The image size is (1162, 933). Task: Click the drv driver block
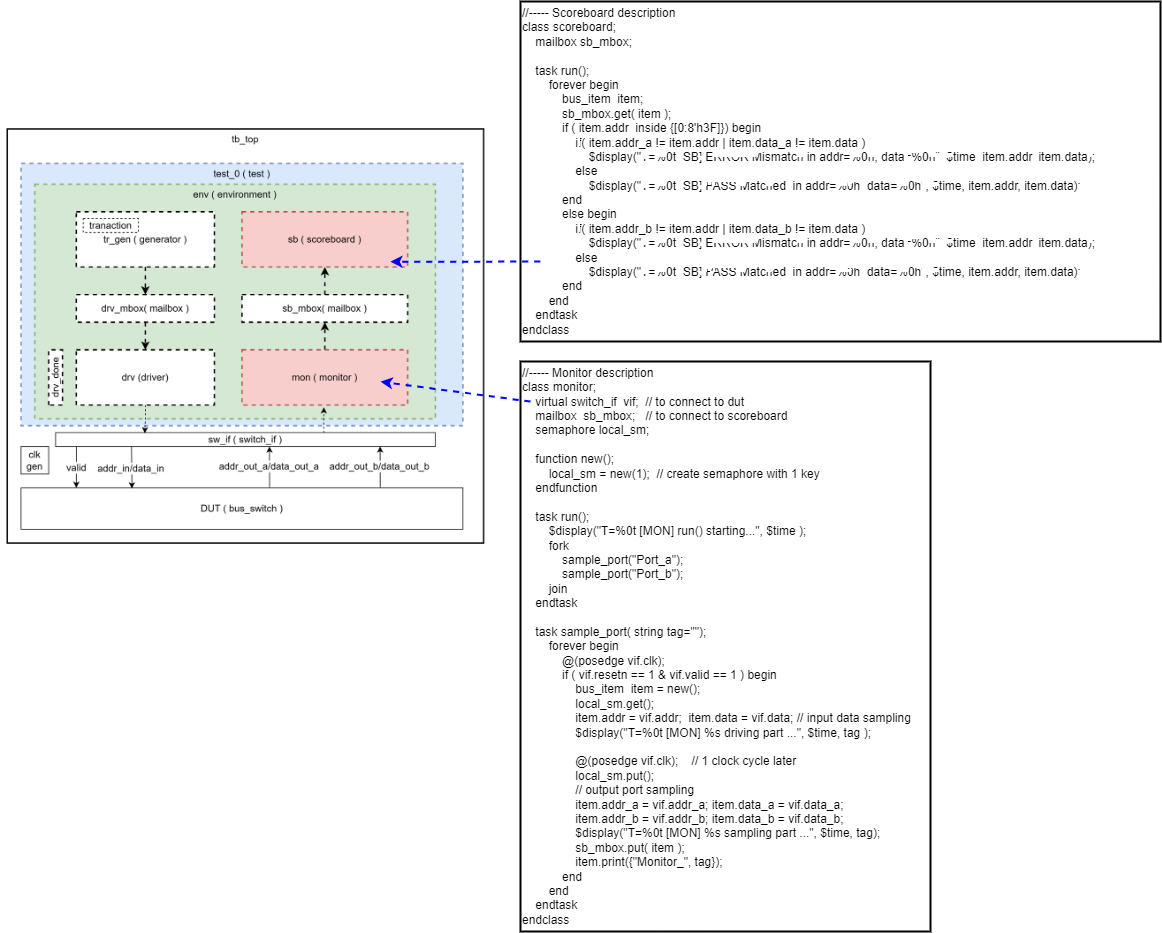pos(144,377)
